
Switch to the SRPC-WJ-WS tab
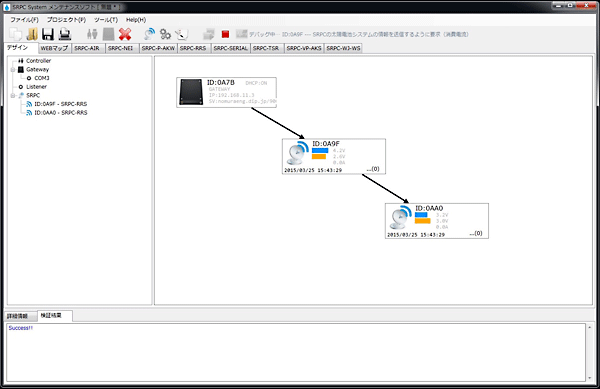pyautogui.click(x=343, y=48)
